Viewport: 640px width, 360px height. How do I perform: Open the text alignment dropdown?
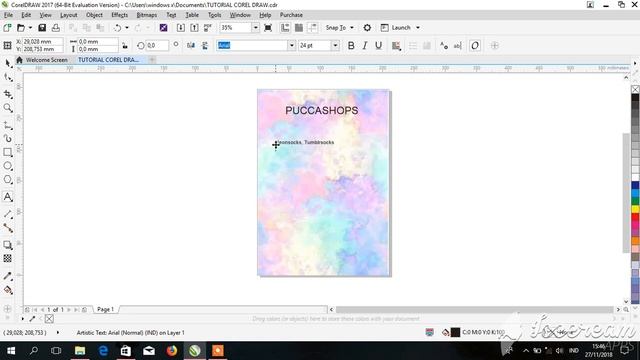click(x=396, y=45)
